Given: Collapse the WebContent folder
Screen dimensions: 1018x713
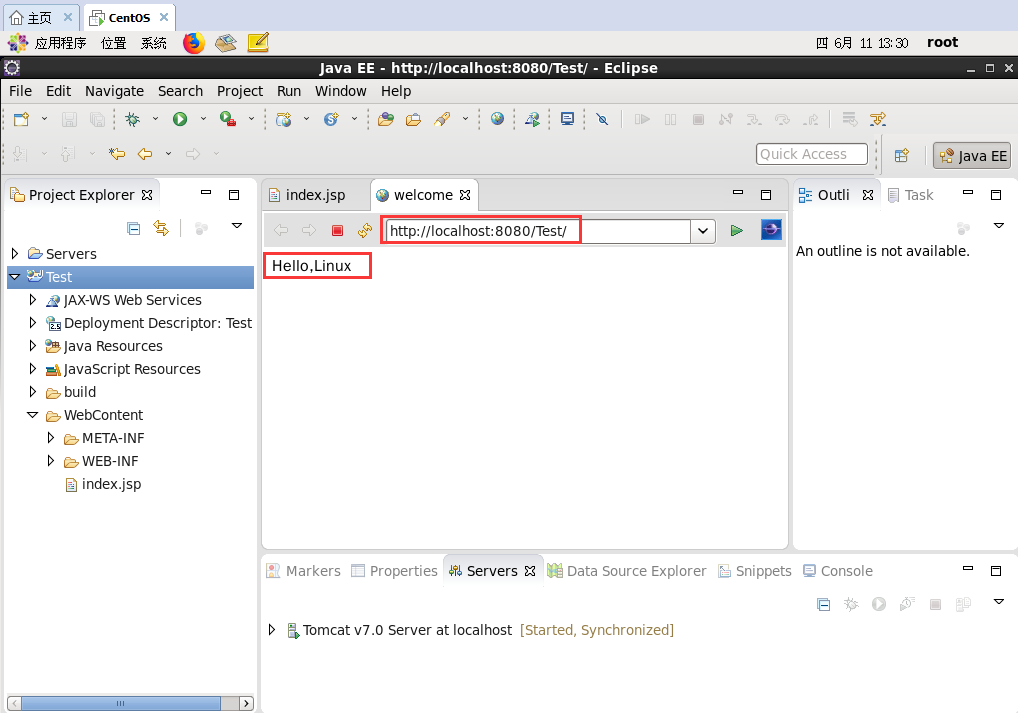Looking at the screenshot, I should click(32, 415).
